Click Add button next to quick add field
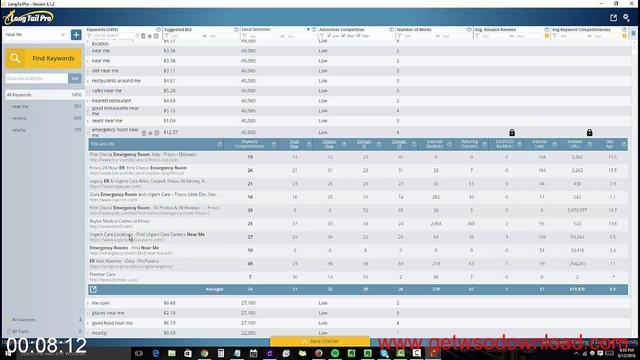The width and height of the screenshot is (640, 360). coord(75,78)
